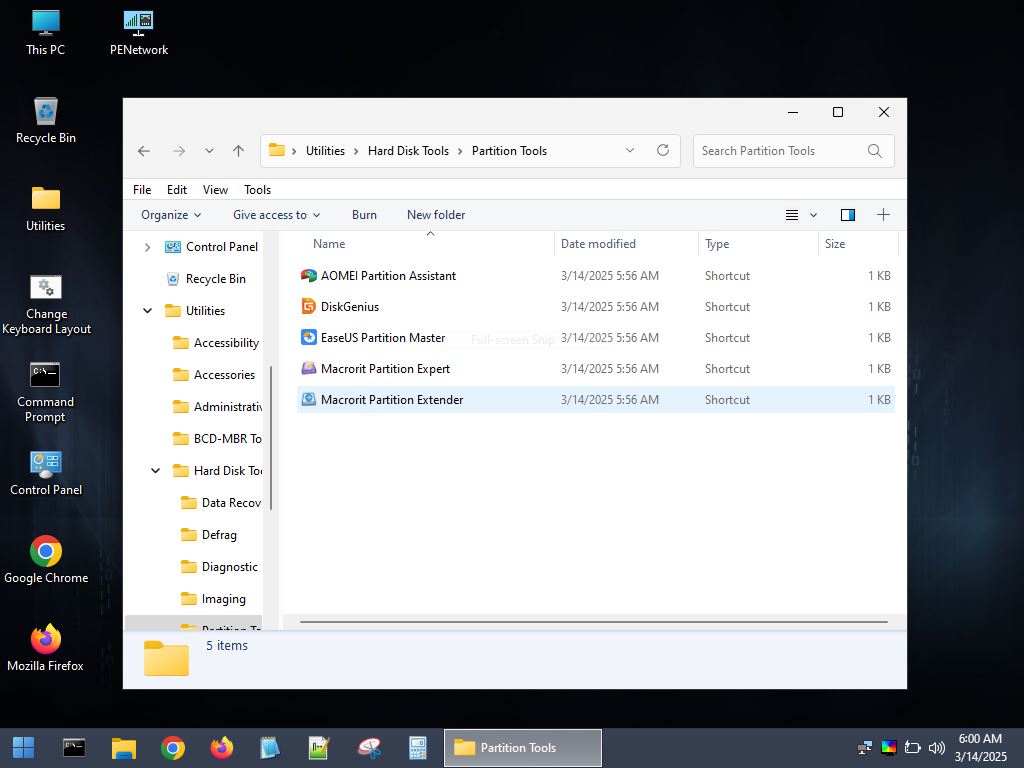Select the DiskGenius shortcut icon
The height and width of the screenshot is (768, 1024).
pos(308,306)
